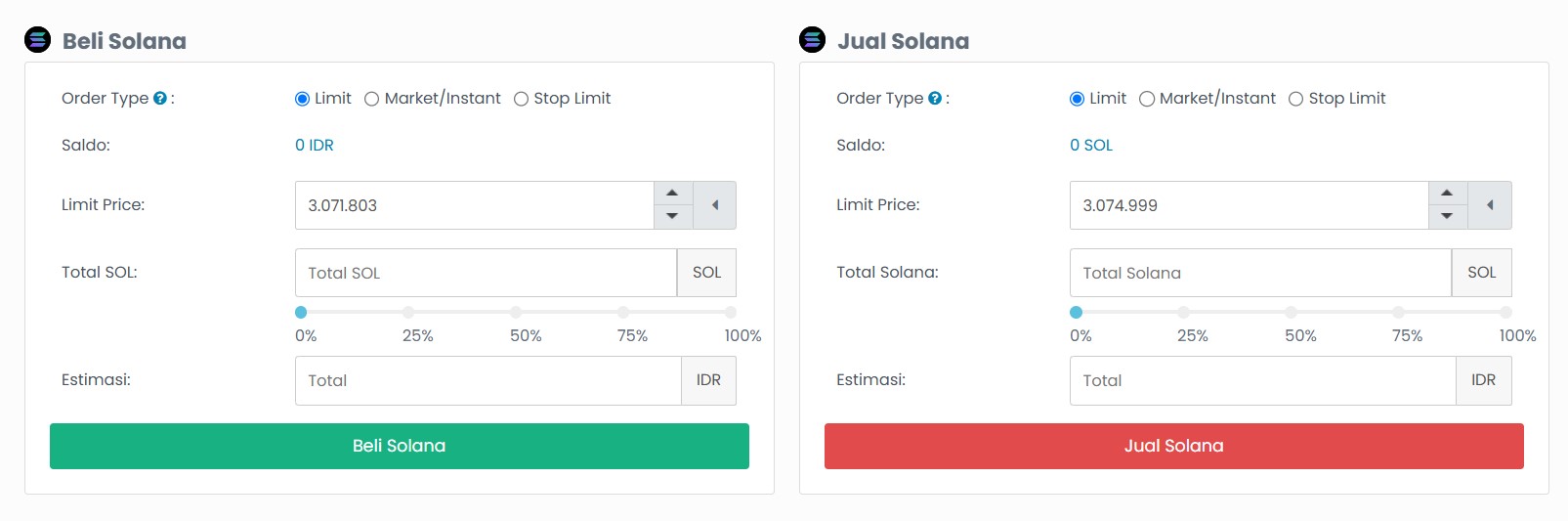Screen dimensions: 1568x521
Task: Click the Order Type help icon in Beli Solana
Action: (160, 99)
